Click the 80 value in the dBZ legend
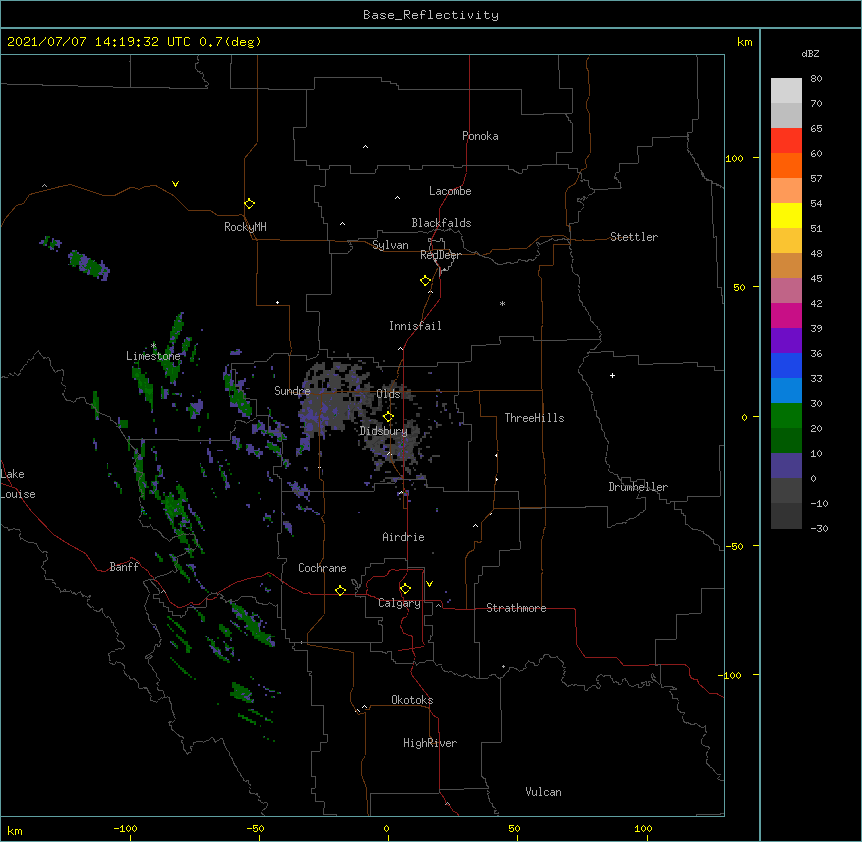Viewport: 862px width, 842px height. coord(816,79)
